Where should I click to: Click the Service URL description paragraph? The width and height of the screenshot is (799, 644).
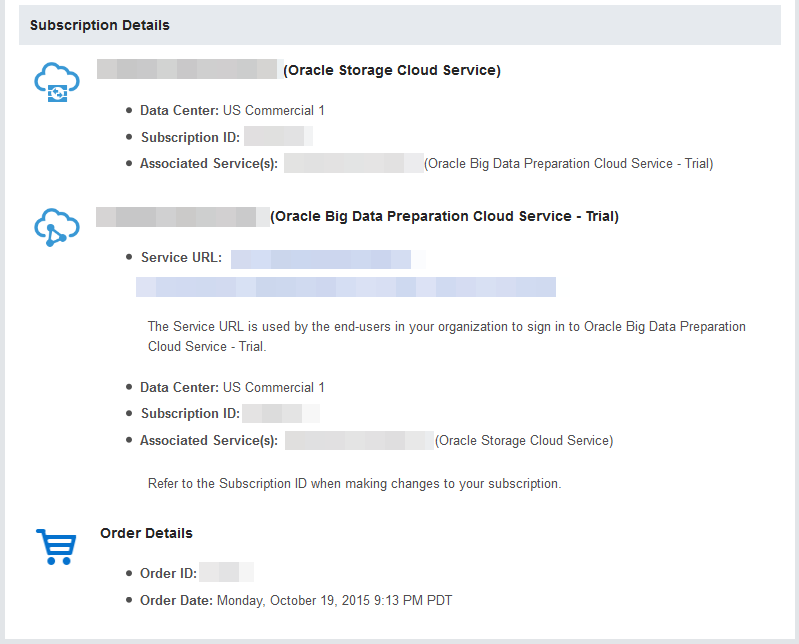coord(446,336)
